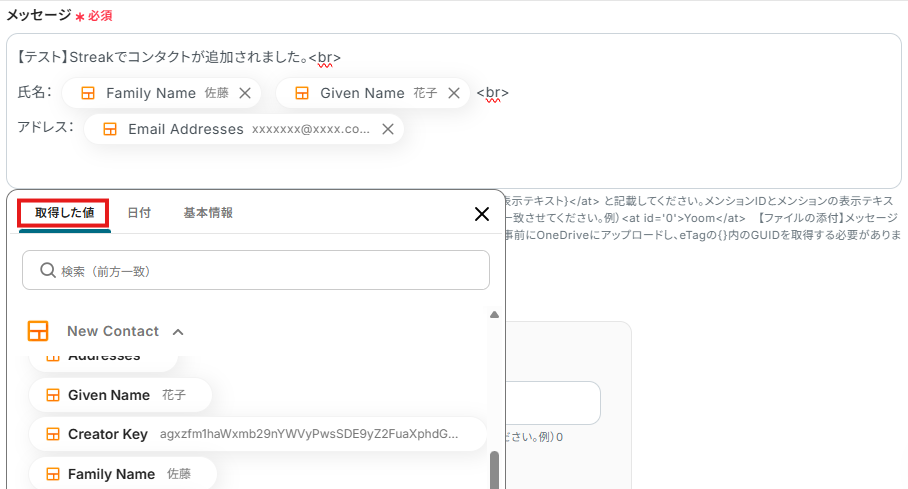Click the Family Name chip's orange table icon
The width and height of the screenshot is (908, 489).
click(x=87, y=93)
